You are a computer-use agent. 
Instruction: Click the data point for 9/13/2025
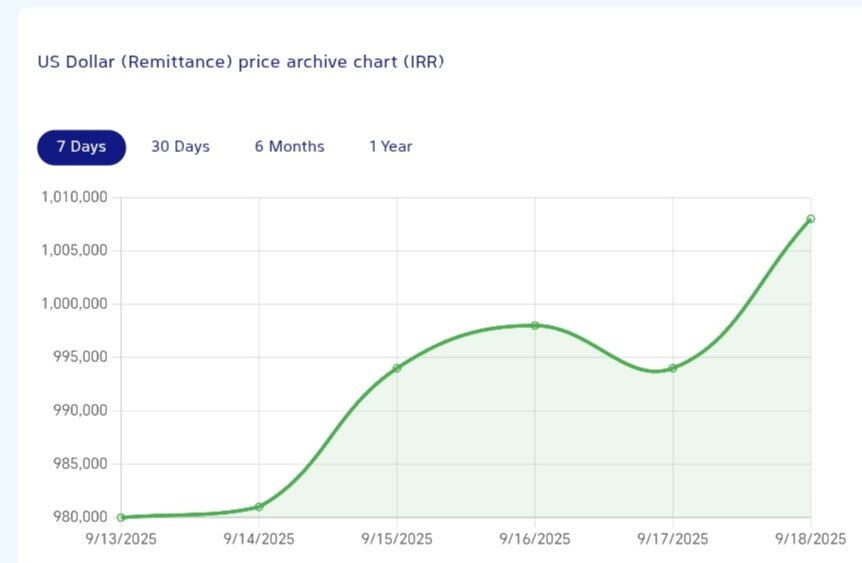coord(121,517)
